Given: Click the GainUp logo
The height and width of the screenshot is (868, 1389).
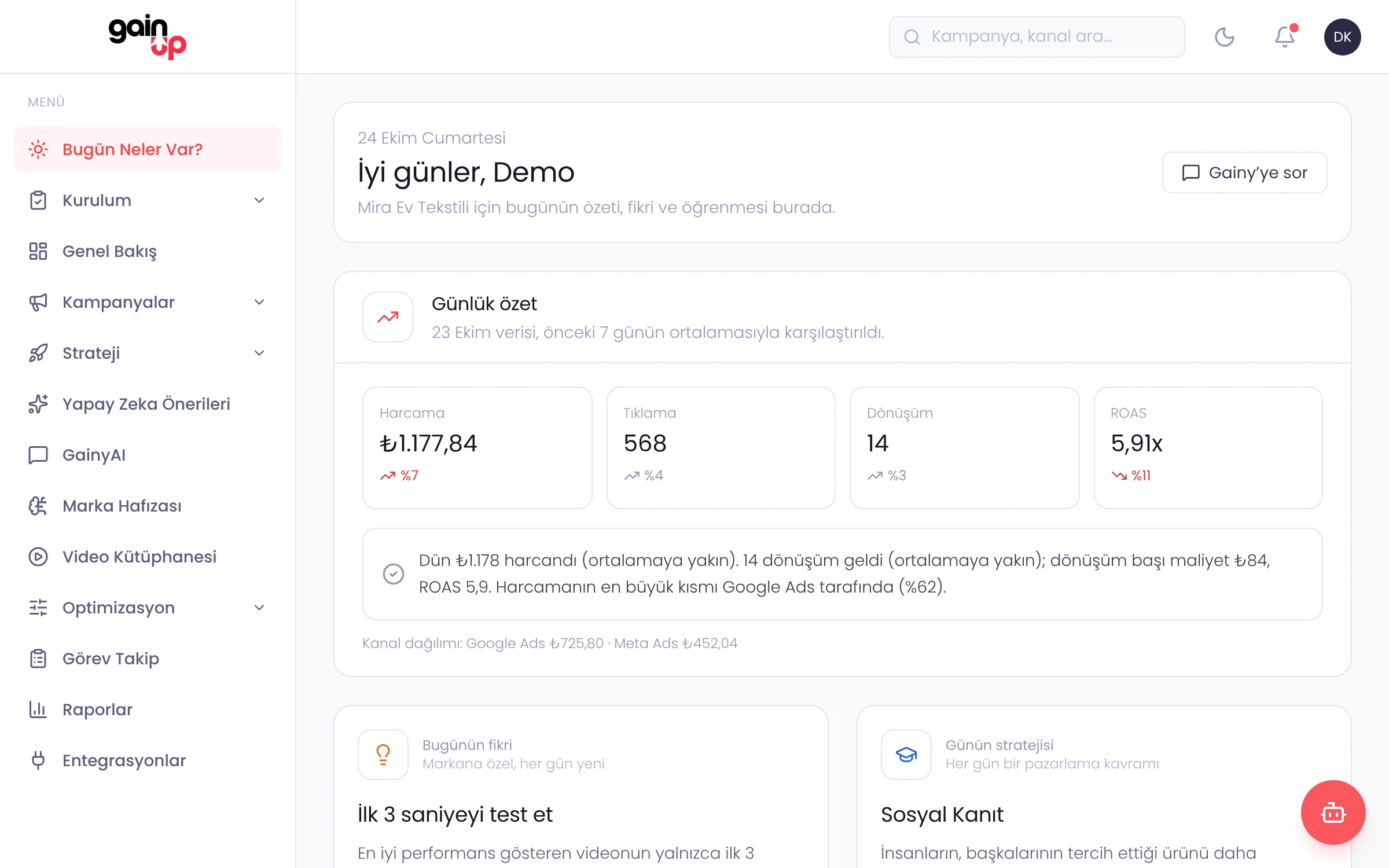Looking at the screenshot, I should [x=148, y=37].
